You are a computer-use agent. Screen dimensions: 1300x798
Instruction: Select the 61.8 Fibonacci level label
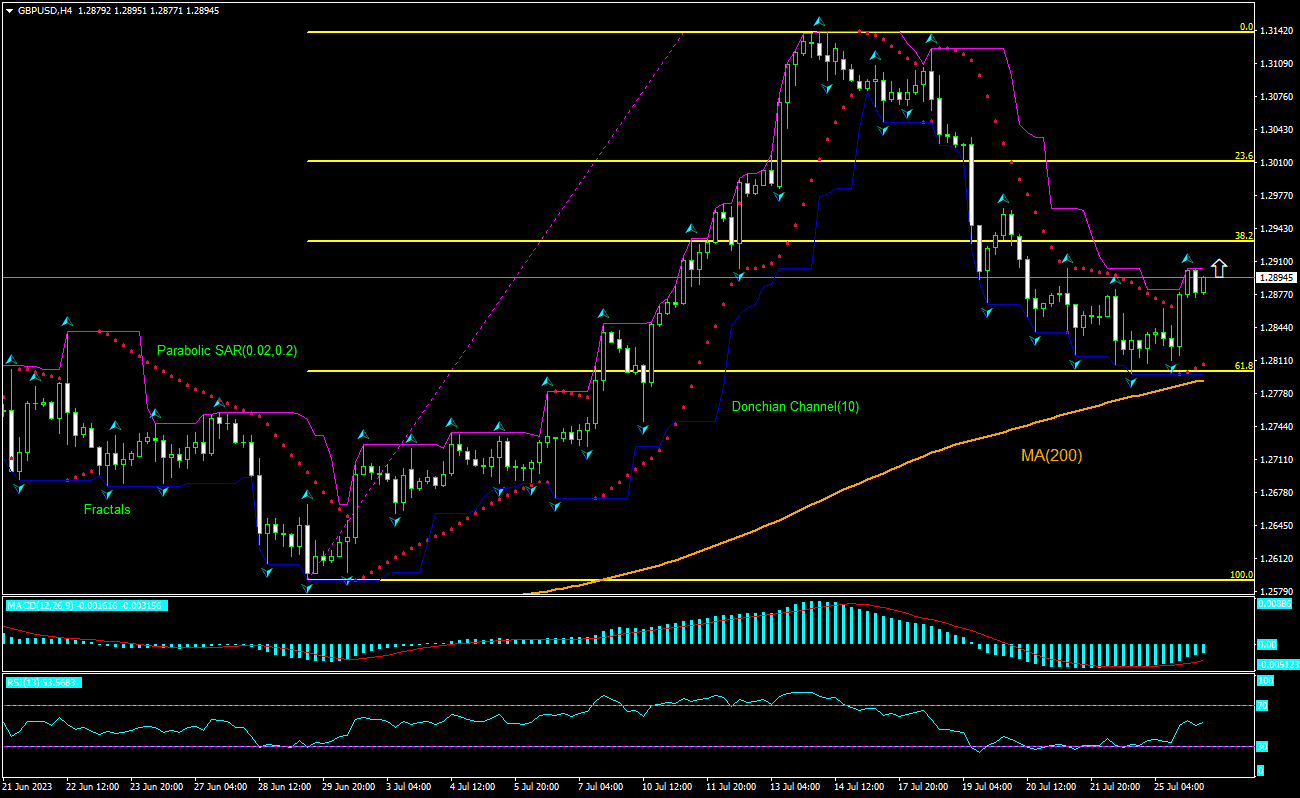1243,366
